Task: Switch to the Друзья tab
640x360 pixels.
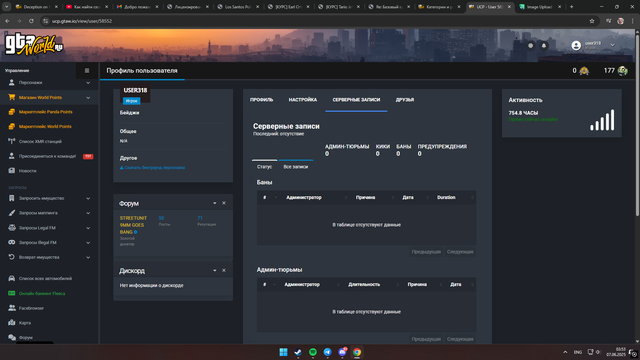Action: coord(405,100)
